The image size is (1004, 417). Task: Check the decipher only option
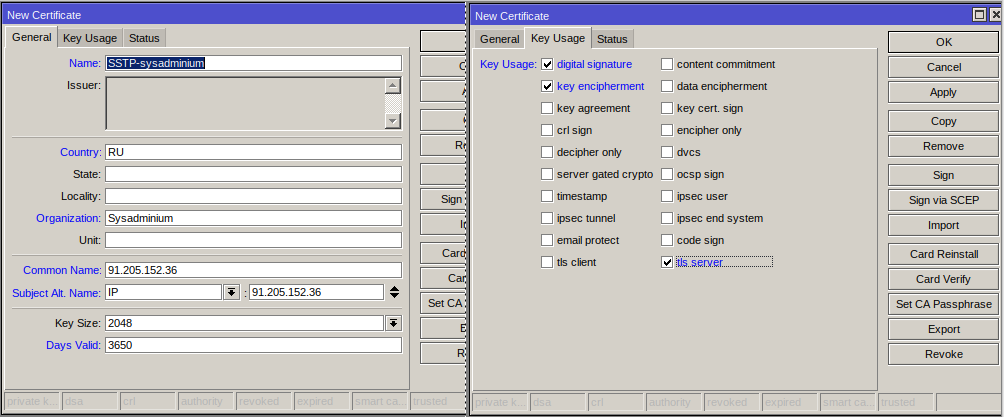click(547, 152)
